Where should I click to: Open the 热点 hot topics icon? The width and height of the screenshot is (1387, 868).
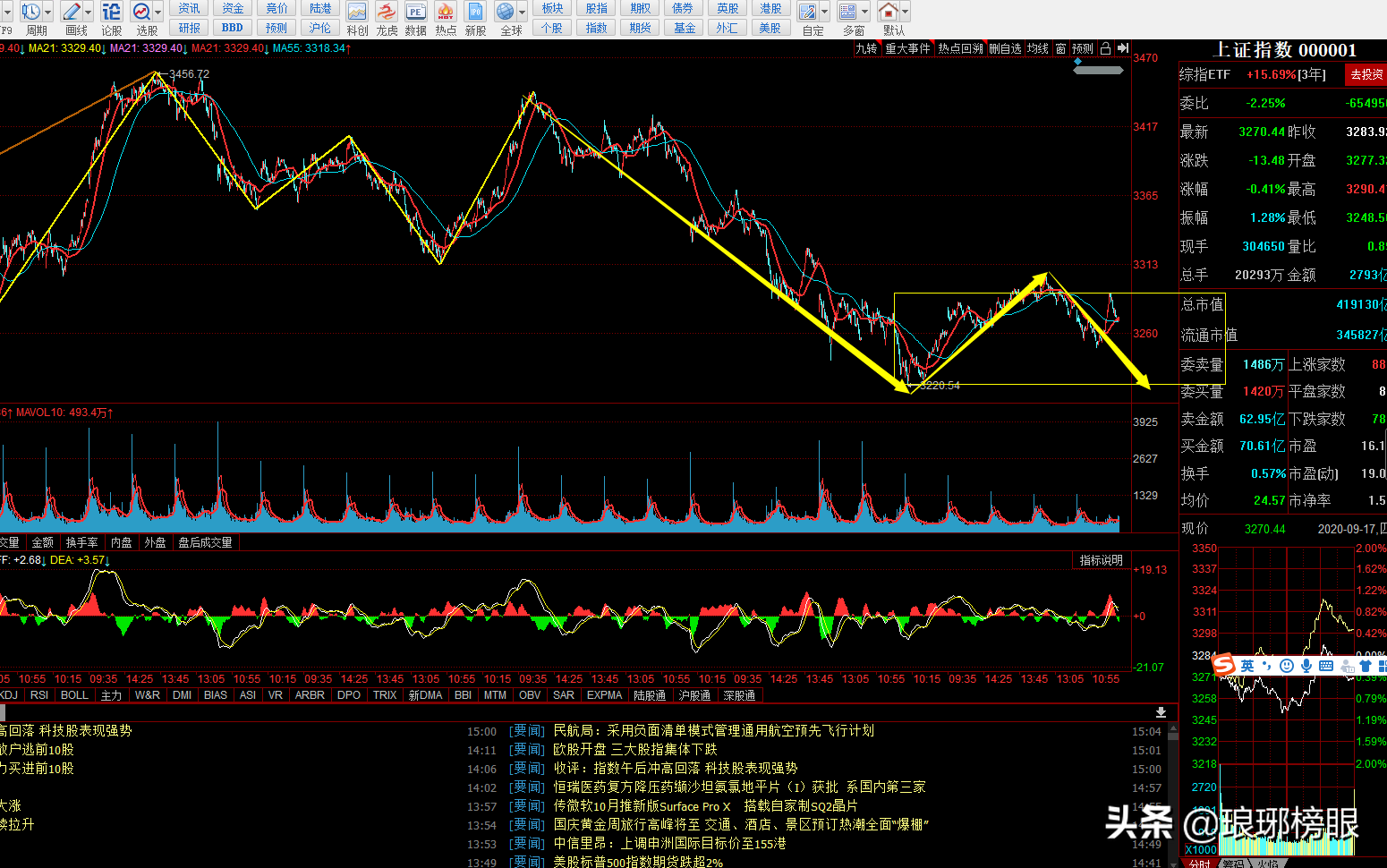[446, 12]
